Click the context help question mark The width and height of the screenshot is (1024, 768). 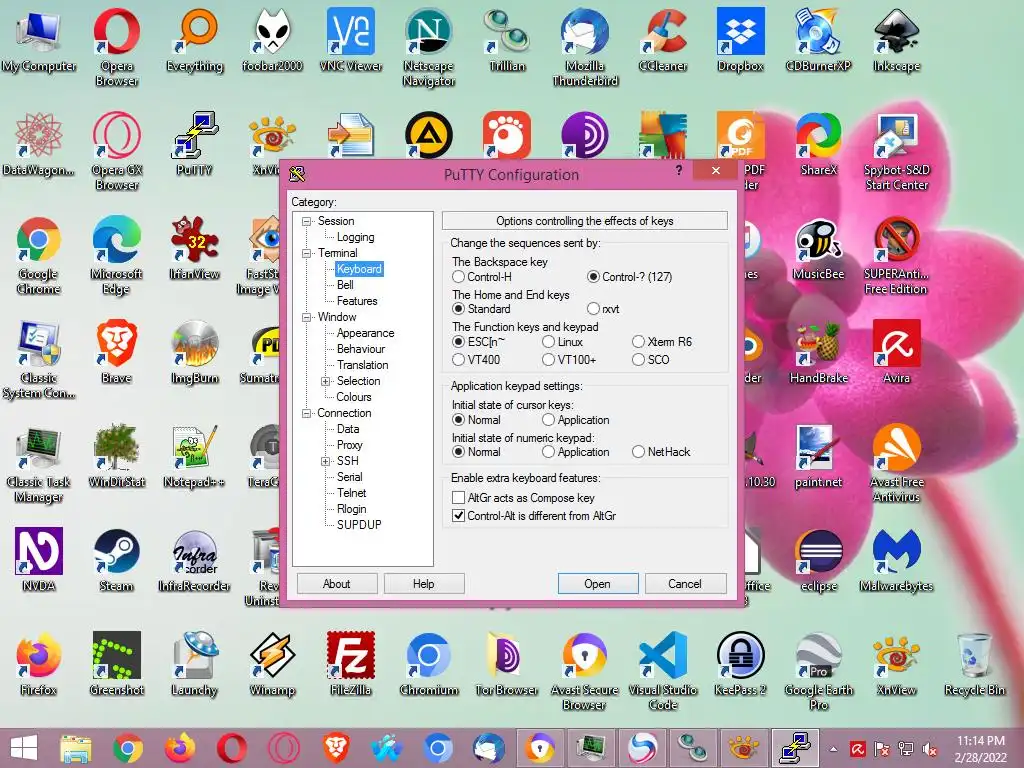pyautogui.click(x=679, y=170)
